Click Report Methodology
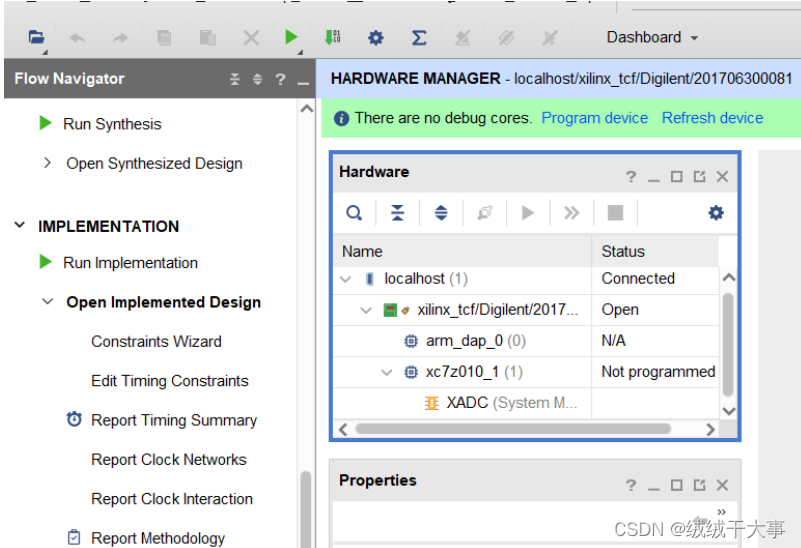The width and height of the screenshot is (801, 548). tap(158, 538)
